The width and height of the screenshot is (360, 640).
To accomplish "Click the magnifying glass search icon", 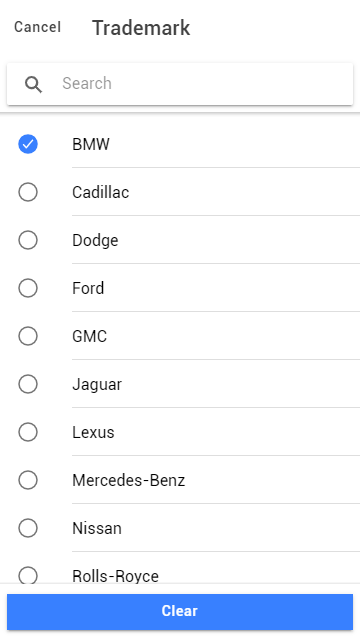I will pyautogui.click(x=33, y=84).
